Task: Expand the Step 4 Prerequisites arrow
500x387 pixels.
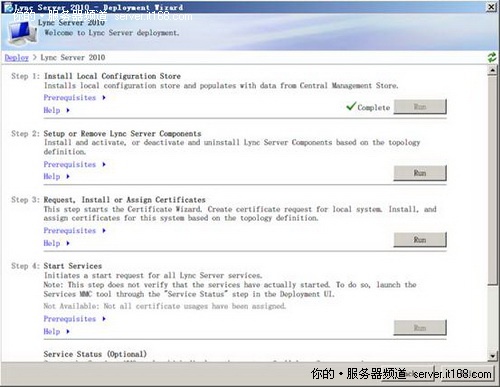Action: coord(104,319)
